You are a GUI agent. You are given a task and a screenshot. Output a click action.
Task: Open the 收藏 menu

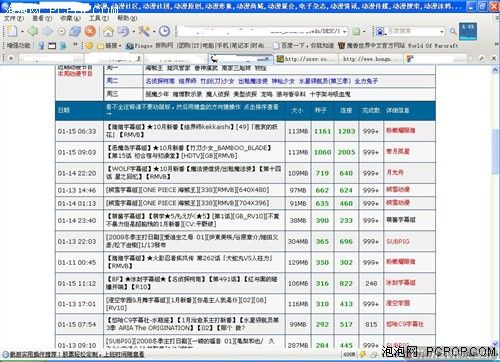pos(70,18)
